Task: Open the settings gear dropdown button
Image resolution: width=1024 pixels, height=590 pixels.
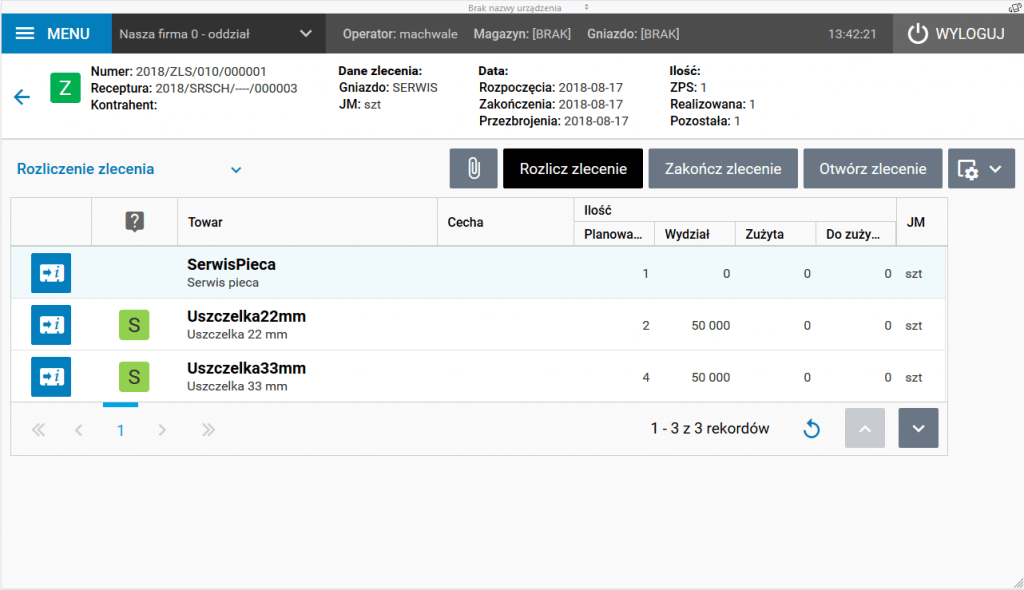Action: coord(981,169)
